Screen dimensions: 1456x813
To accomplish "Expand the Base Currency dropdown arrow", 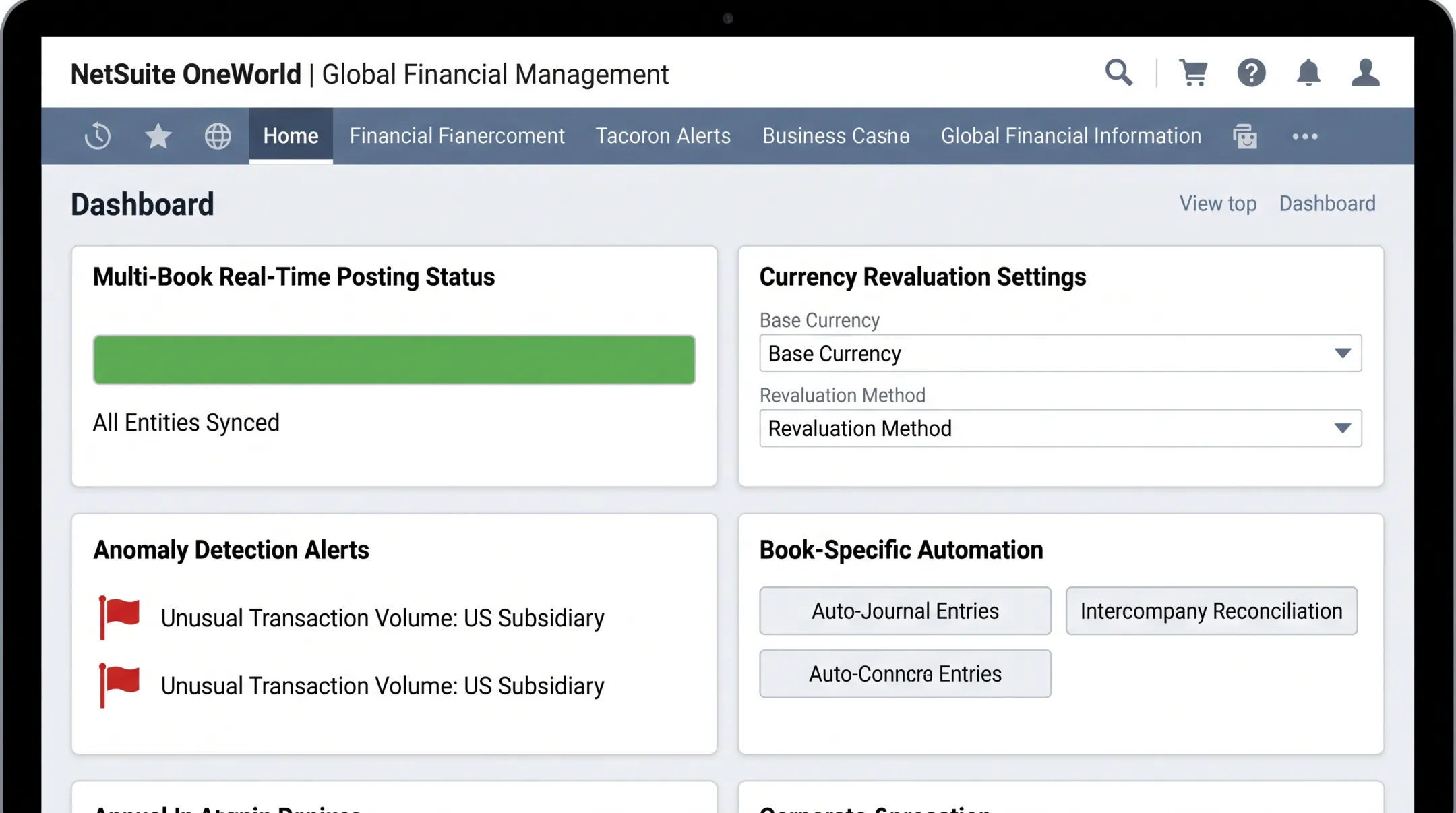I will pos(1343,353).
